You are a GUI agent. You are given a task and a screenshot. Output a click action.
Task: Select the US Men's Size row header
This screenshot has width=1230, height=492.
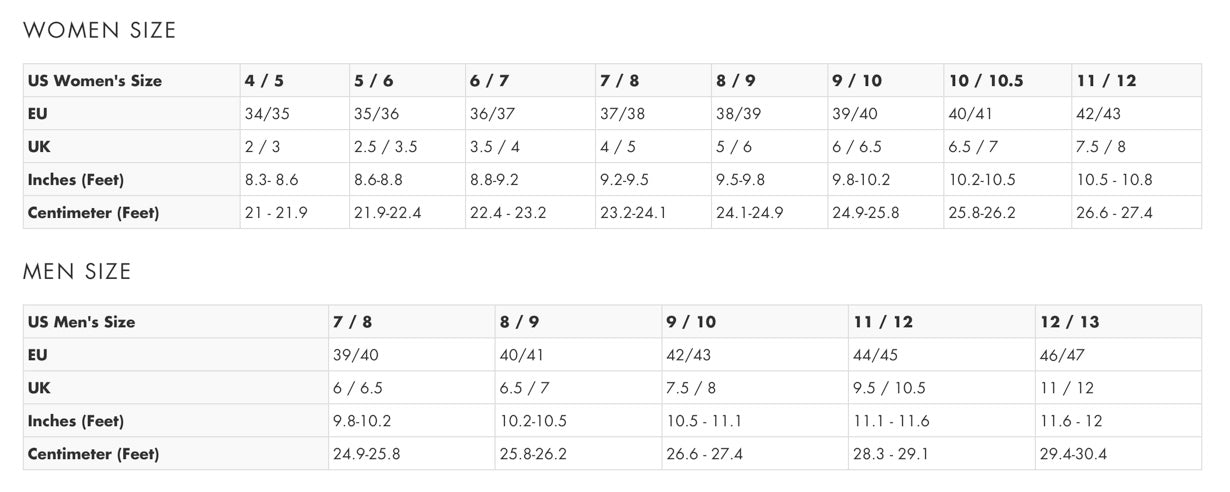[x=81, y=322]
